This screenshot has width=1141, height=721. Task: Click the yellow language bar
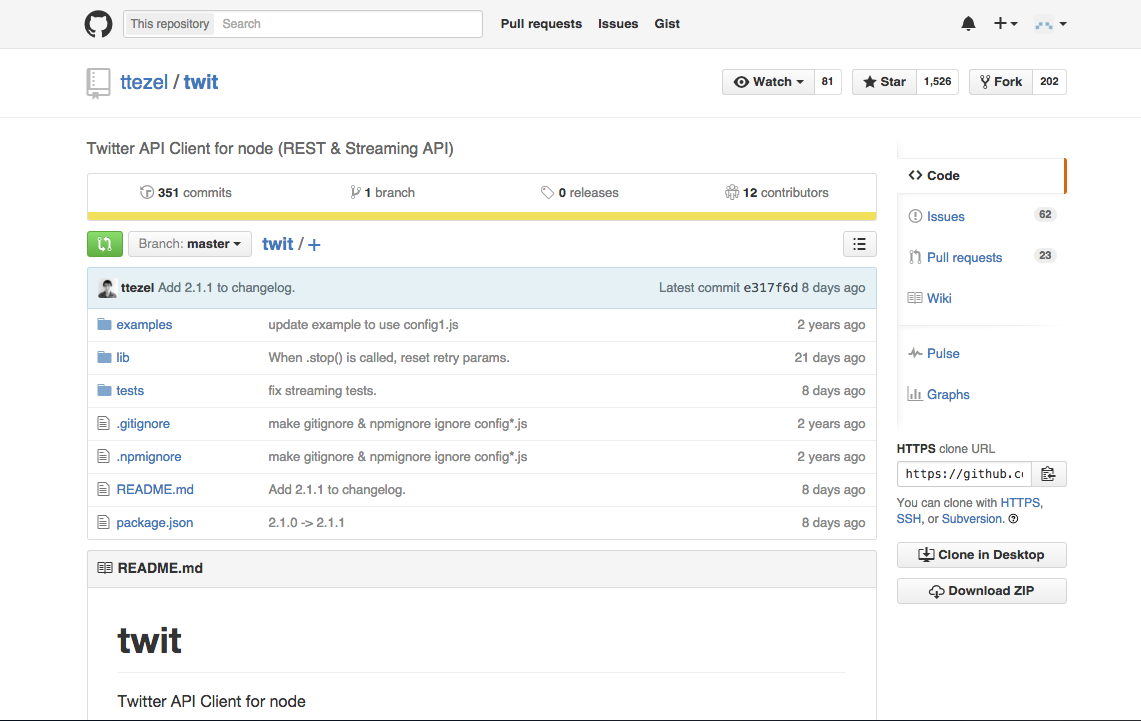[482, 216]
